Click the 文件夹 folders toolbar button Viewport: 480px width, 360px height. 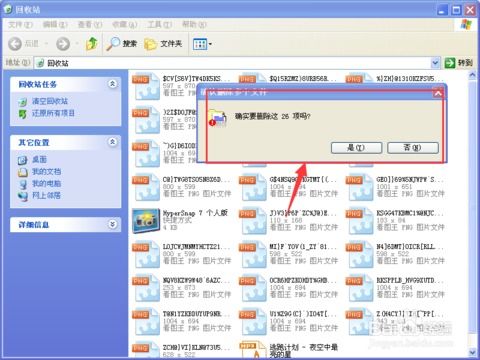point(163,44)
